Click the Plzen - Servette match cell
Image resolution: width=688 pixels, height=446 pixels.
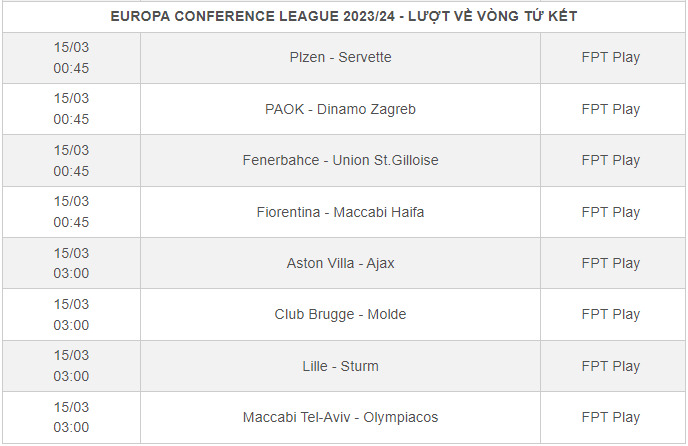tap(340, 58)
